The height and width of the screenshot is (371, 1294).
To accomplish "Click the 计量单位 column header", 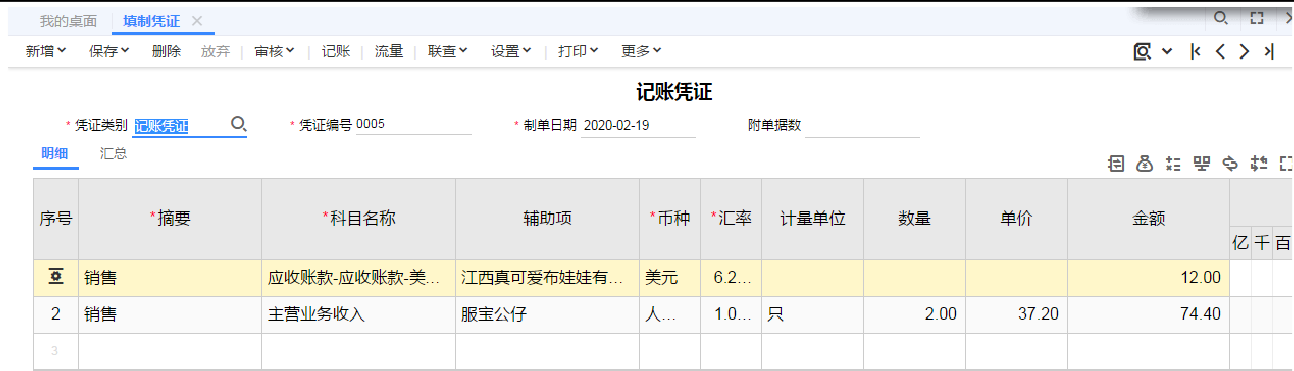I will [x=813, y=219].
